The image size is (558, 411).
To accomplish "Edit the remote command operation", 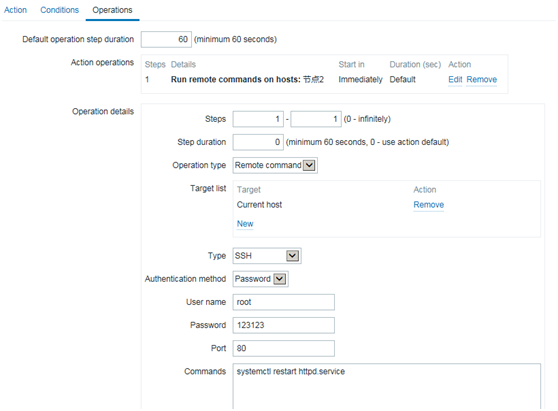I will click(x=455, y=79).
